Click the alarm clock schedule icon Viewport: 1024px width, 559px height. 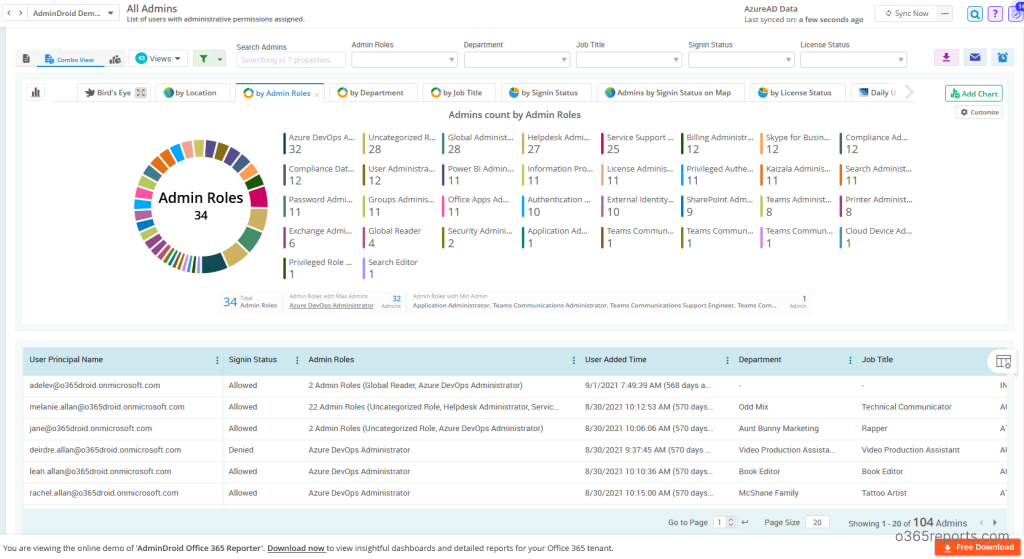[1002, 57]
